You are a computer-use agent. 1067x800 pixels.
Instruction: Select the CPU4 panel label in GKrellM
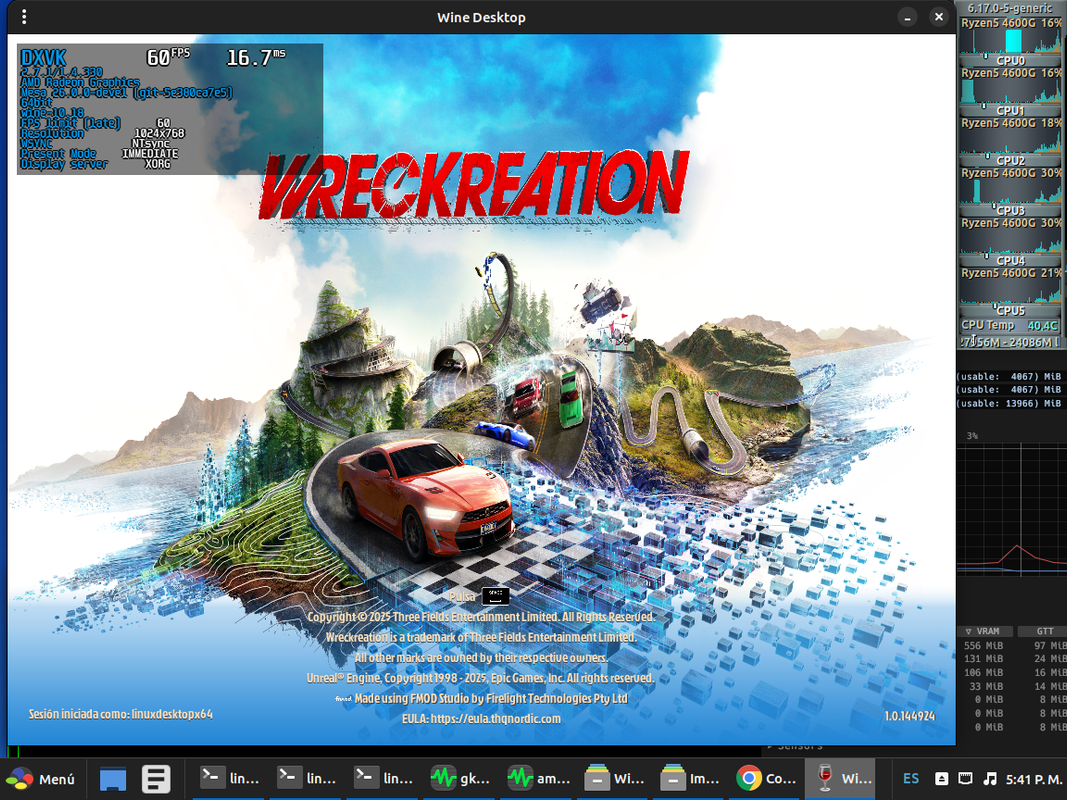1011,261
